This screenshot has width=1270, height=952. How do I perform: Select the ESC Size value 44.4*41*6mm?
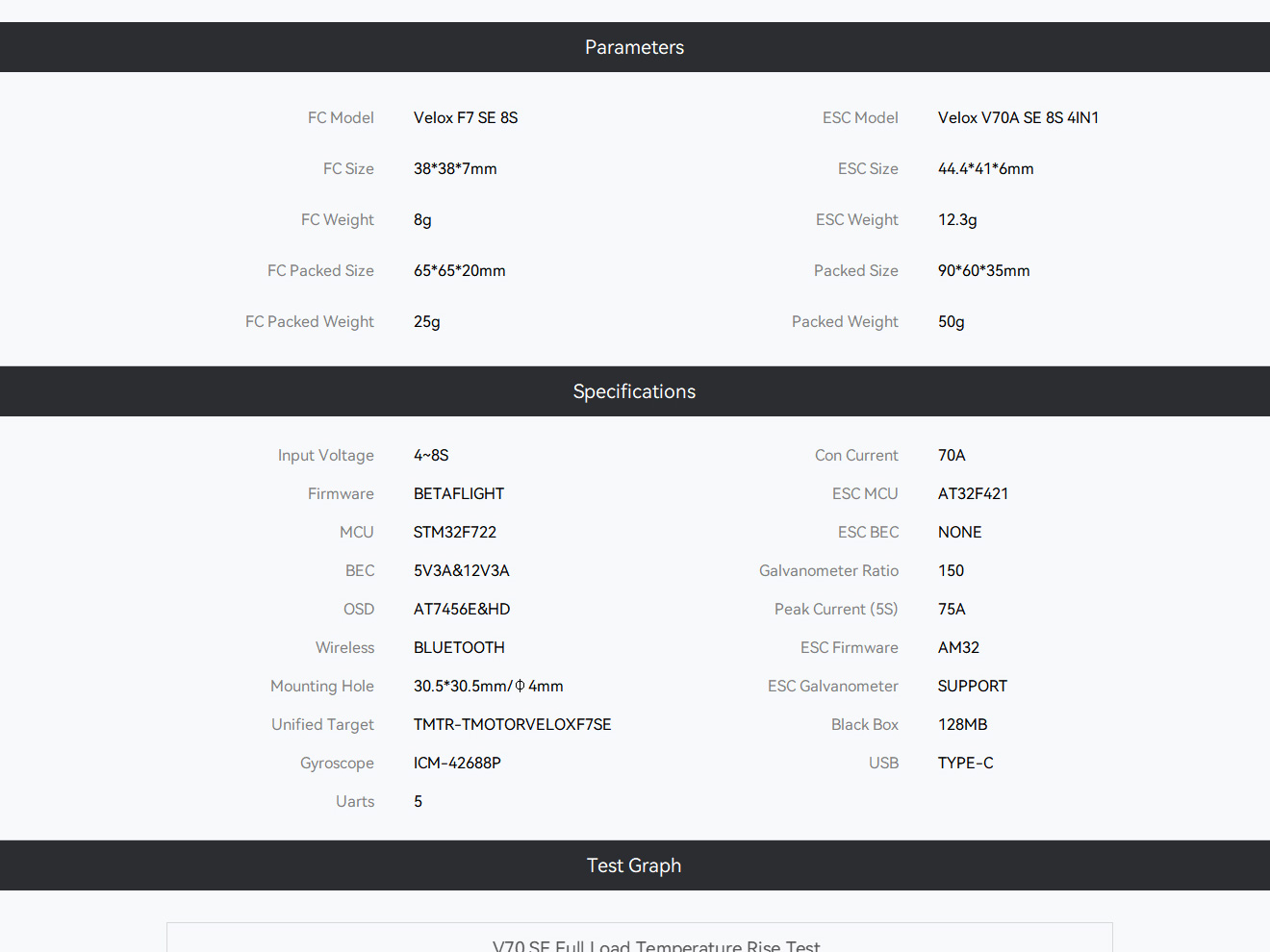click(x=985, y=168)
